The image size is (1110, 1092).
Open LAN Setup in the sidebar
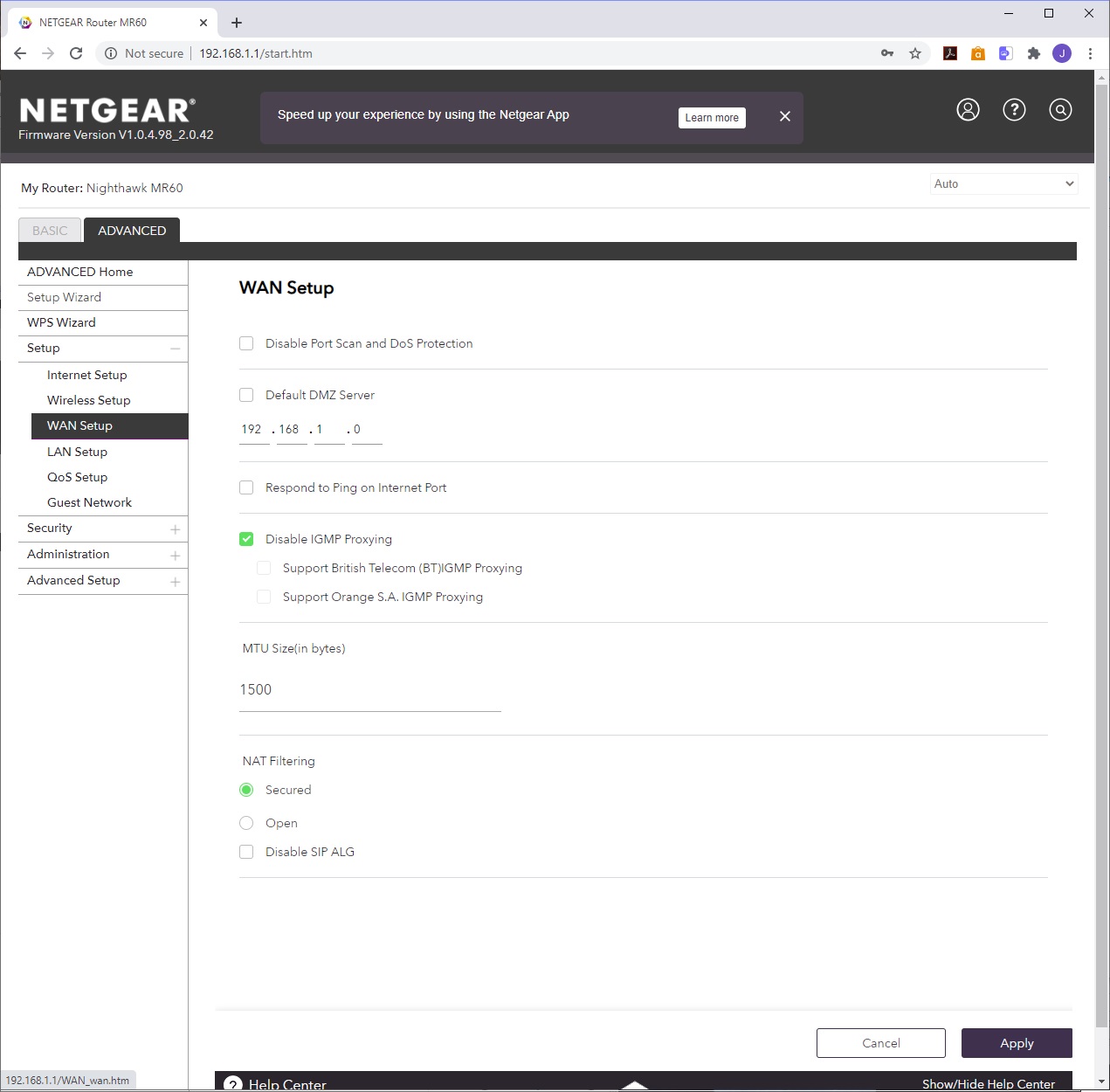click(x=77, y=452)
